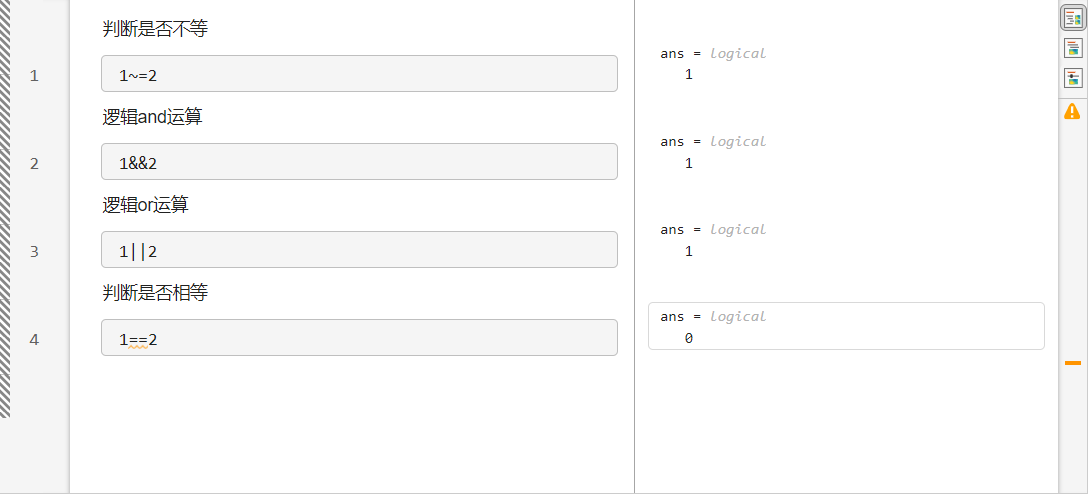Select the highlighted output box showing 0
Screen dimensions: 1088x494
(845, 327)
